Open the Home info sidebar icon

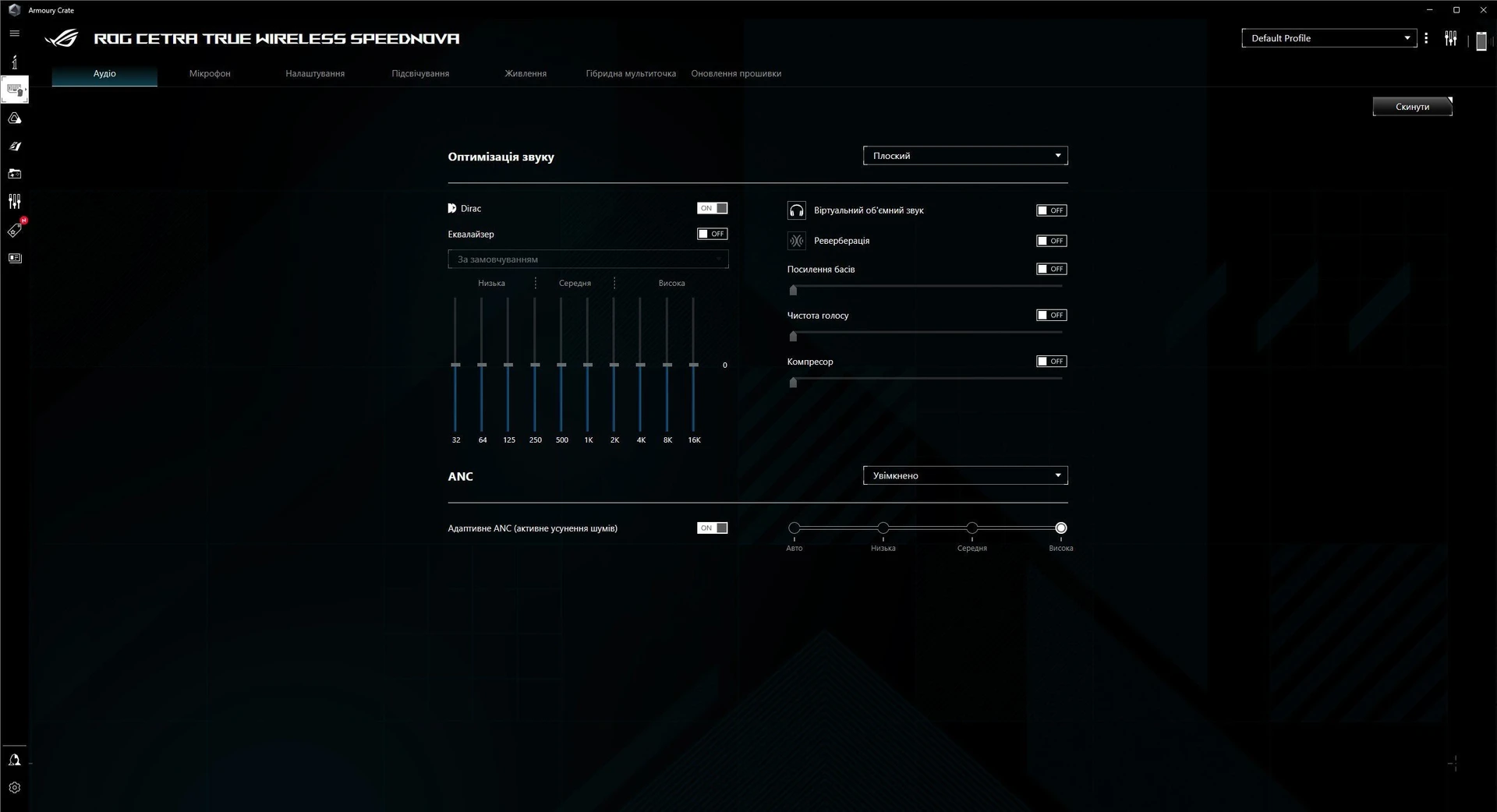coord(14,62)
